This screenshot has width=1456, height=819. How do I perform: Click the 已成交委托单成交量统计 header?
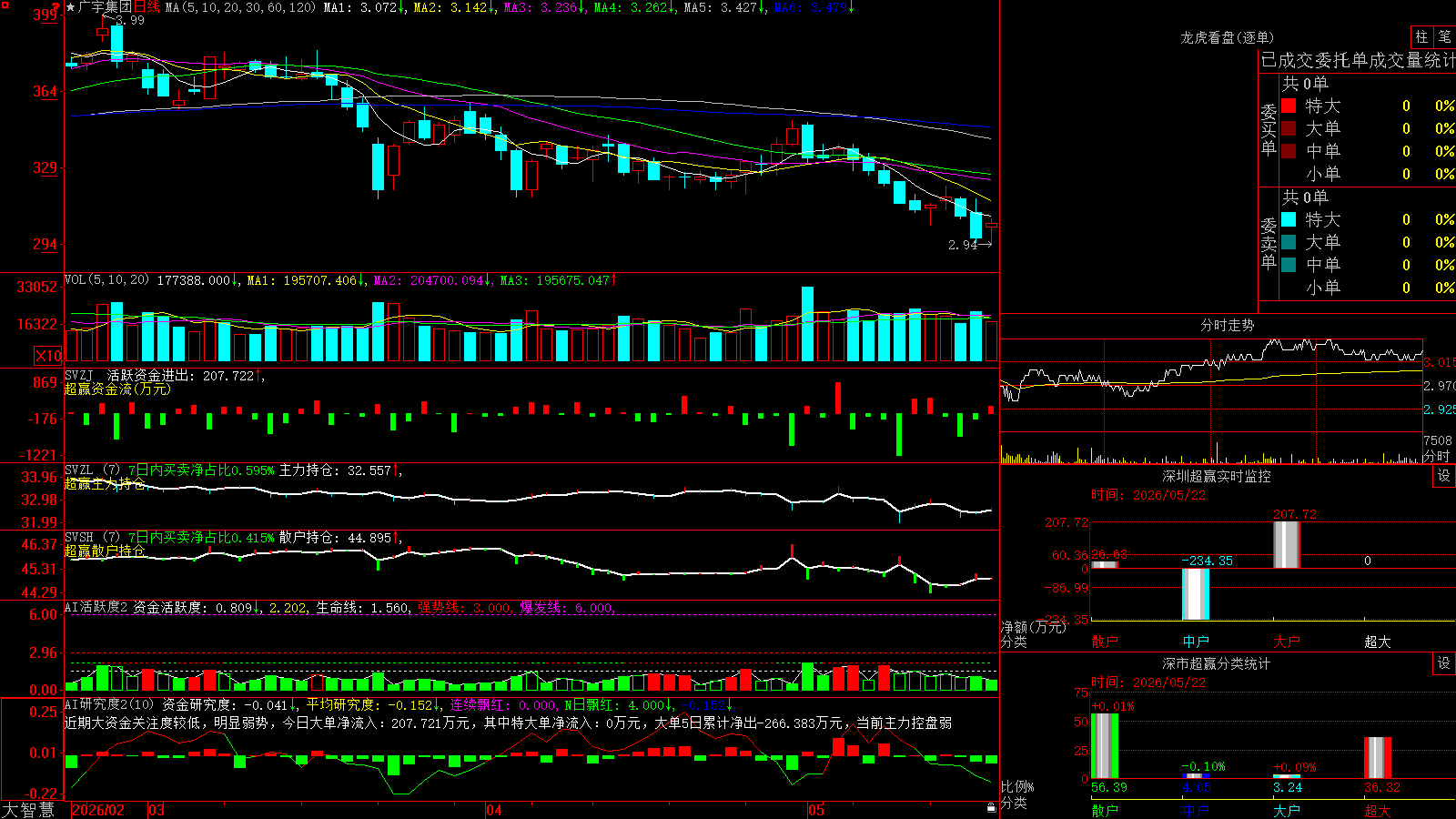click(x=1358, y=60)
